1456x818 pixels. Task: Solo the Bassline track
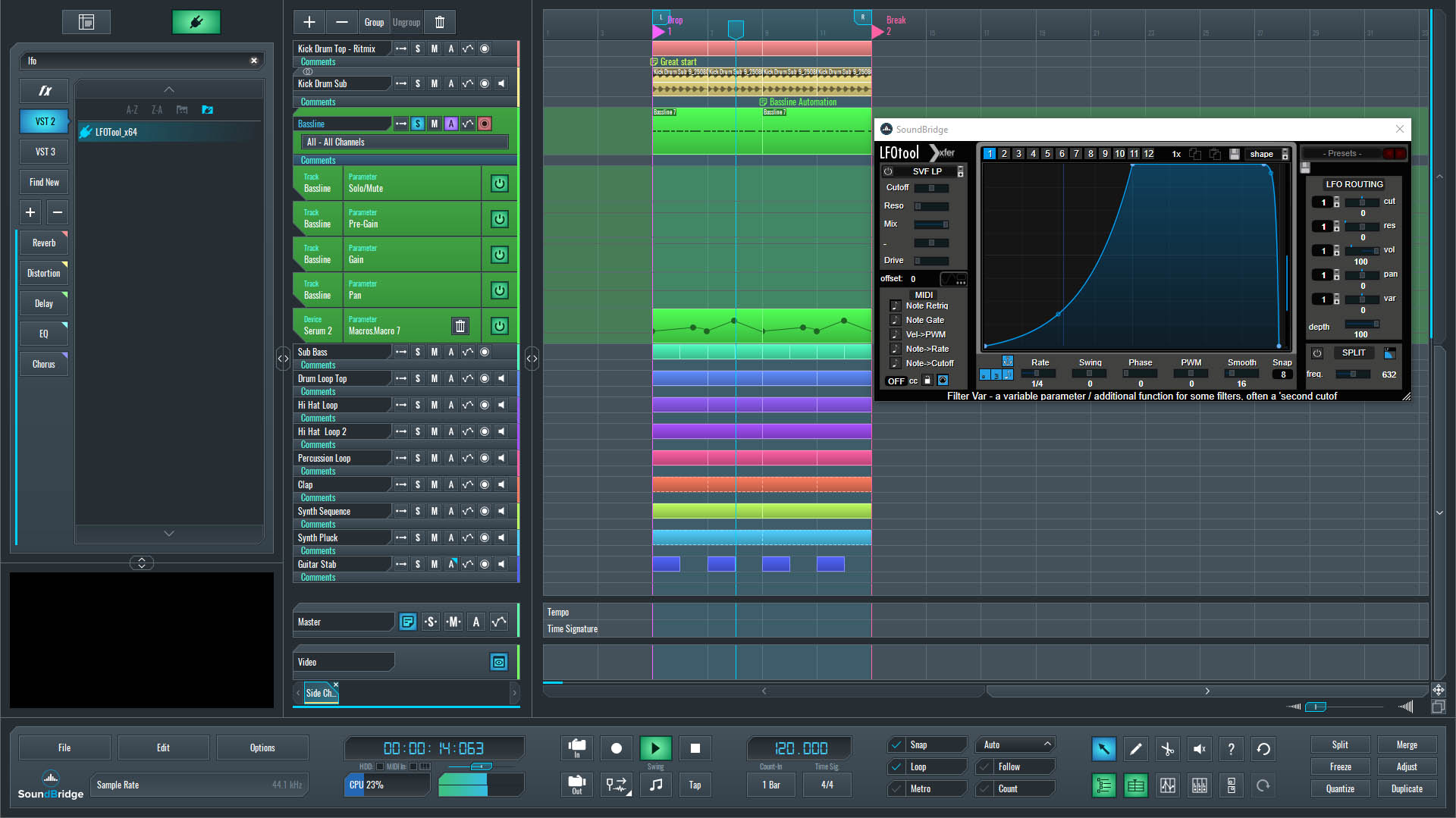[x=418, y=124]
